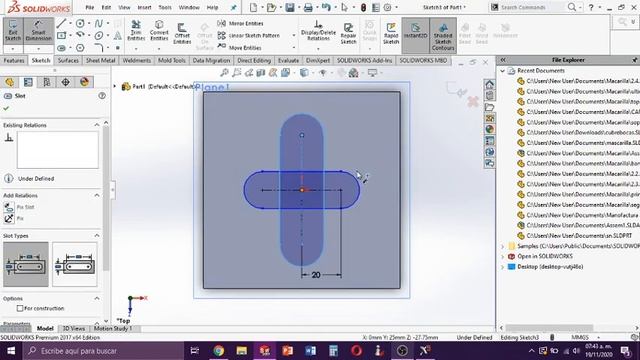The width and height of the screenshot is (640, 360).
Task: Open the DisplayManager tab icon
Action: click(x=84, y=82)
